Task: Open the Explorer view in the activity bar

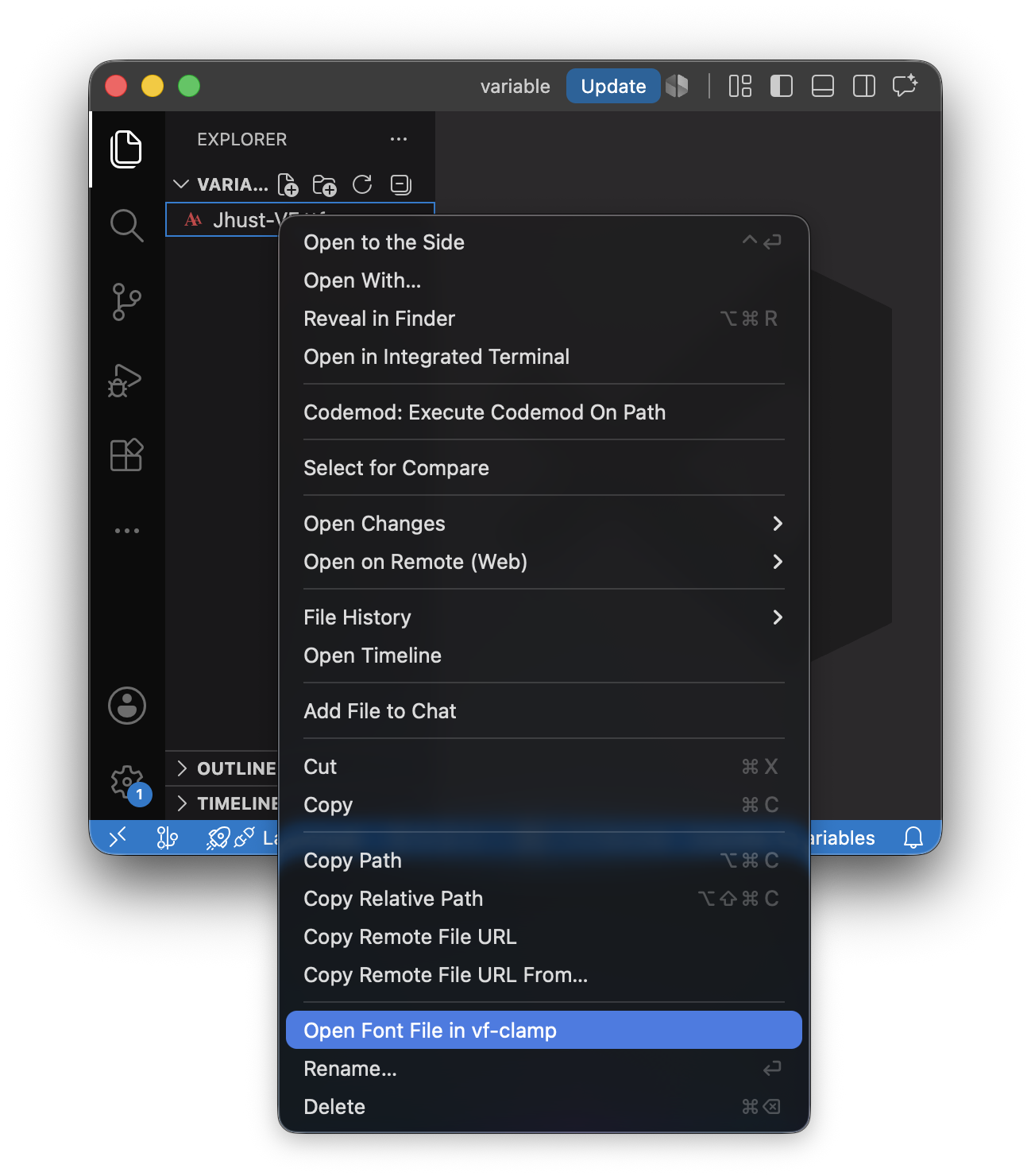Action: pyautogui.click(x=126, y=149)
